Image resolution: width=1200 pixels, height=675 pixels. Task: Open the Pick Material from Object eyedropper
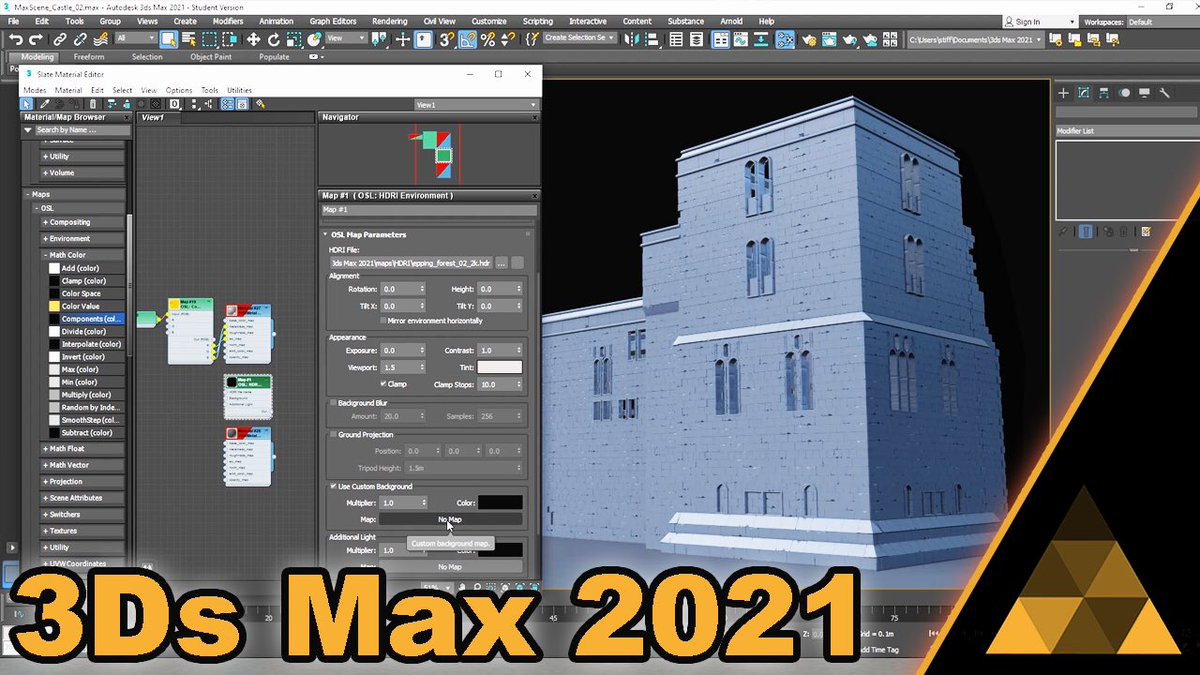45,103
